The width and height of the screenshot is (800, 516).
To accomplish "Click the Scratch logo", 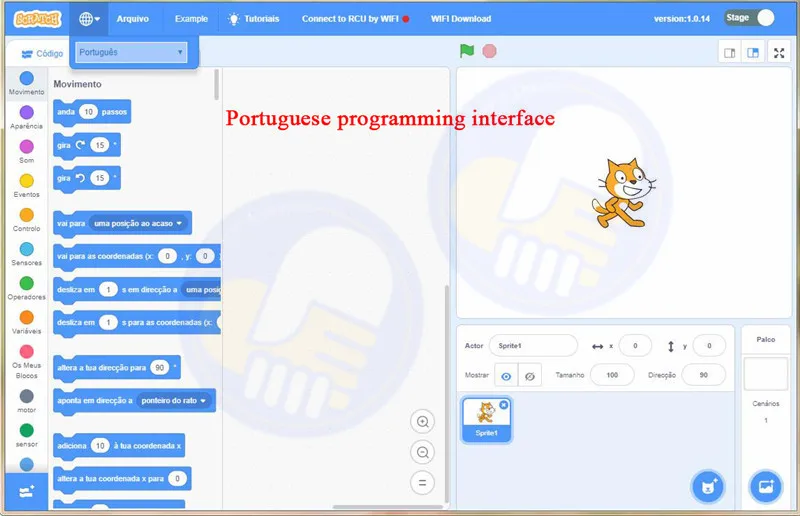I will tap(38, 19).
